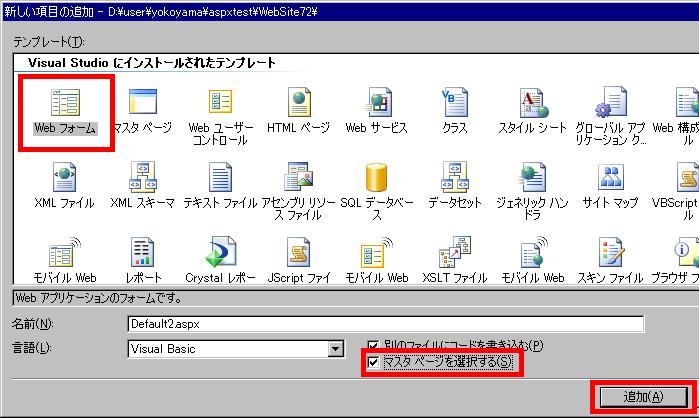Image resolution: width=699 pixels, height=418 pixels.
Task: Click the 言語(L) label
Action: pos(32,348)
